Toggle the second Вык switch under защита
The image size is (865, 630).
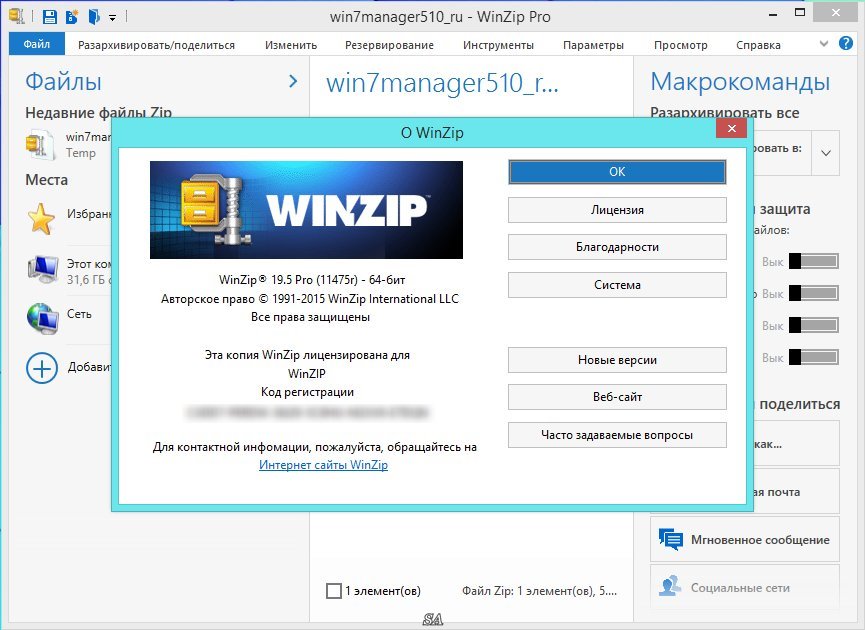coord(814,293)
